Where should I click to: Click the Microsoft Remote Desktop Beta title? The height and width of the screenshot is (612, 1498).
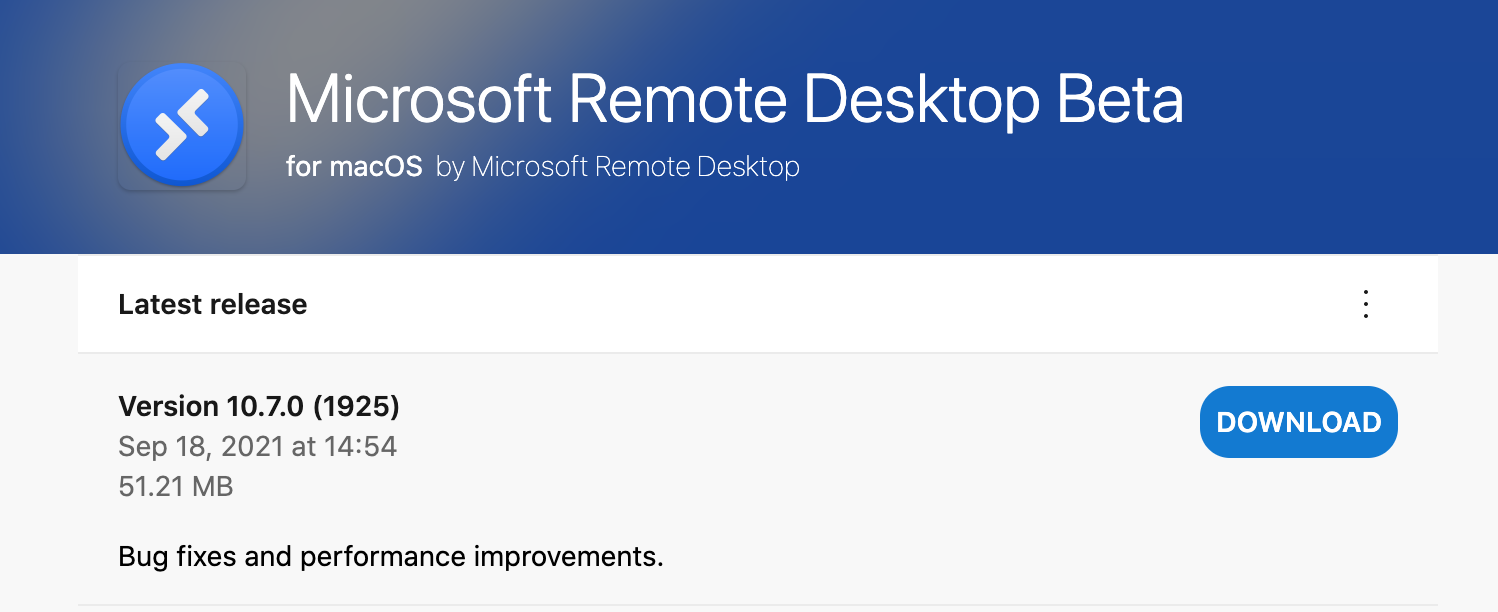(735, 98)
